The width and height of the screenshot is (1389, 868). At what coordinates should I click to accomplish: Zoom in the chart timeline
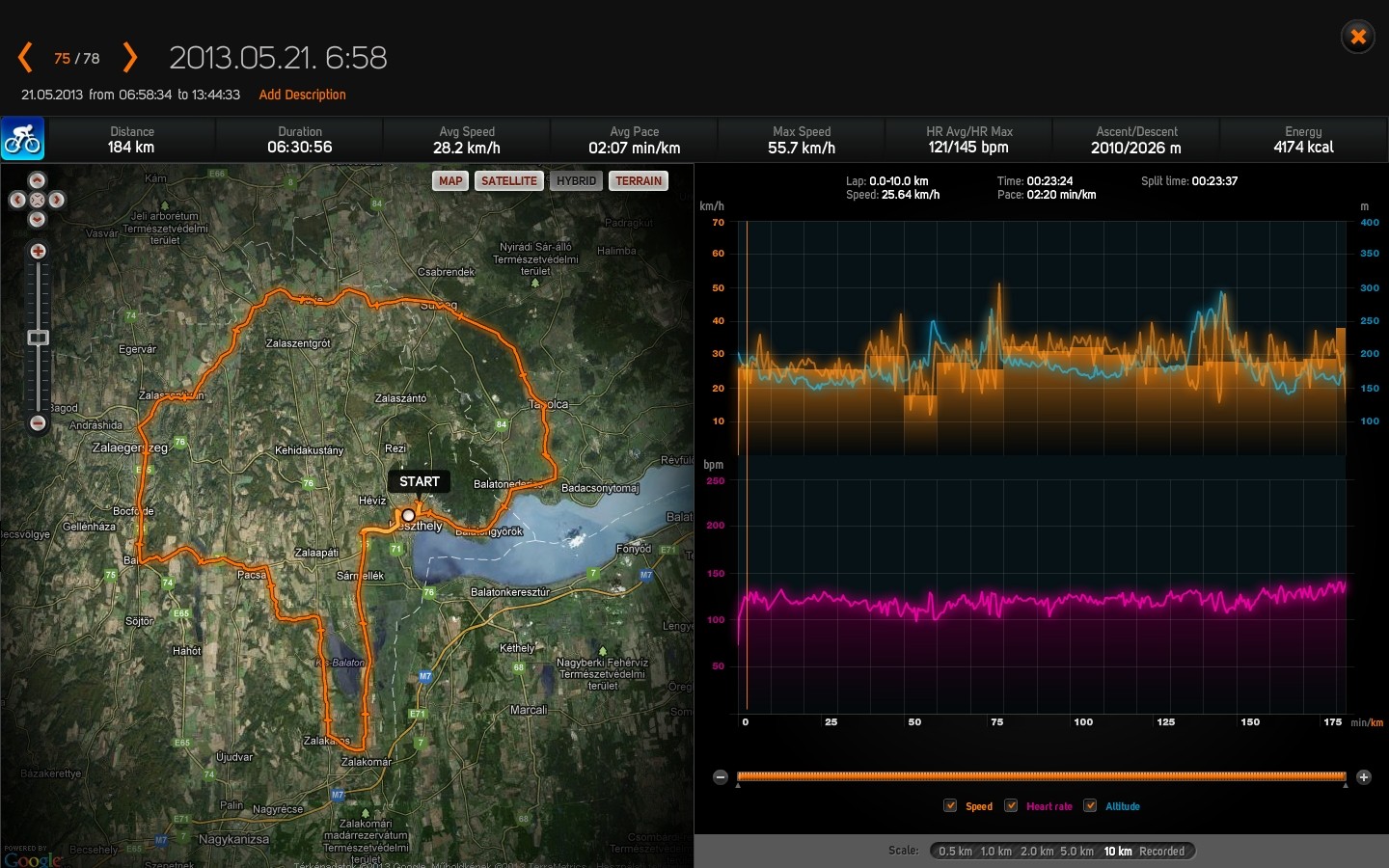1364,777
